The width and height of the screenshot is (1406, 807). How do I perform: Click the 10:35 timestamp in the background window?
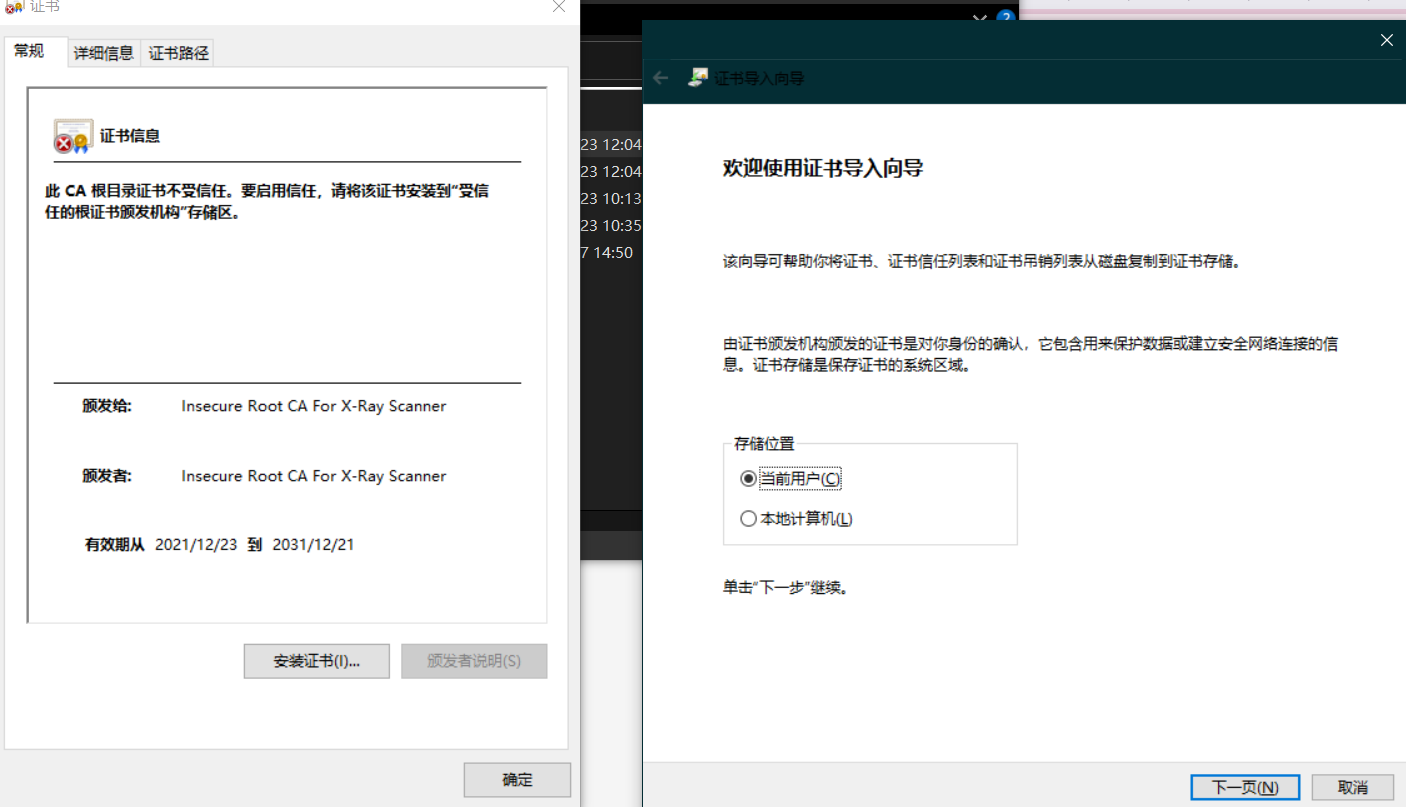coord(611,225)
